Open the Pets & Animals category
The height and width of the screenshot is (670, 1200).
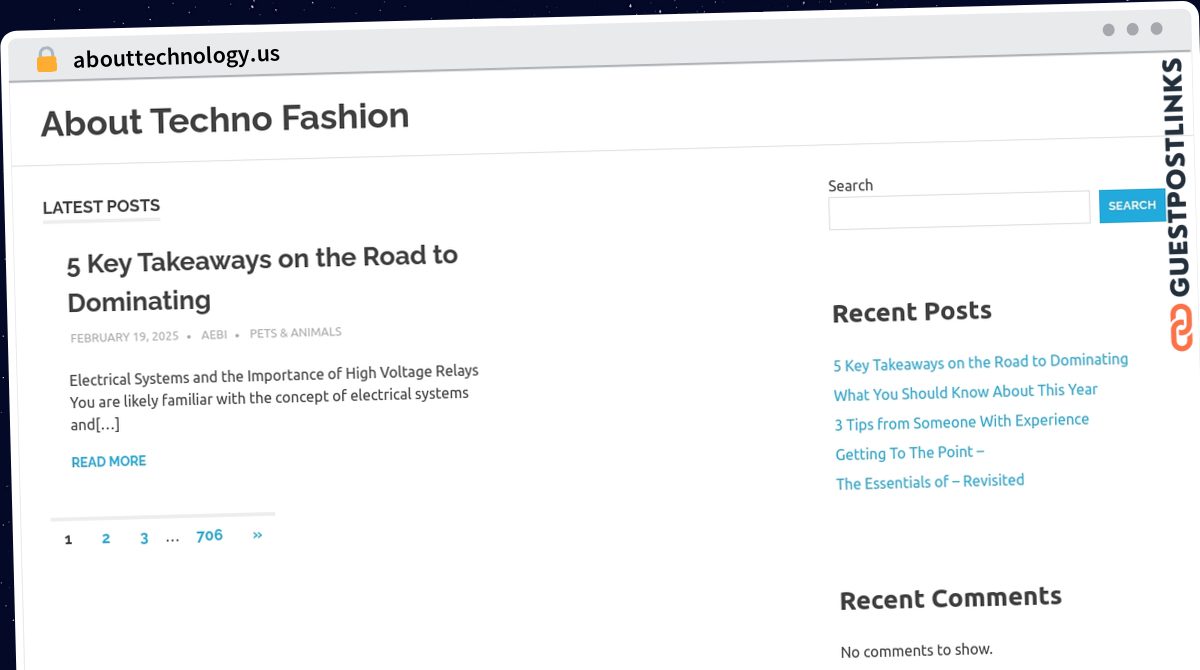pos(295,332)
